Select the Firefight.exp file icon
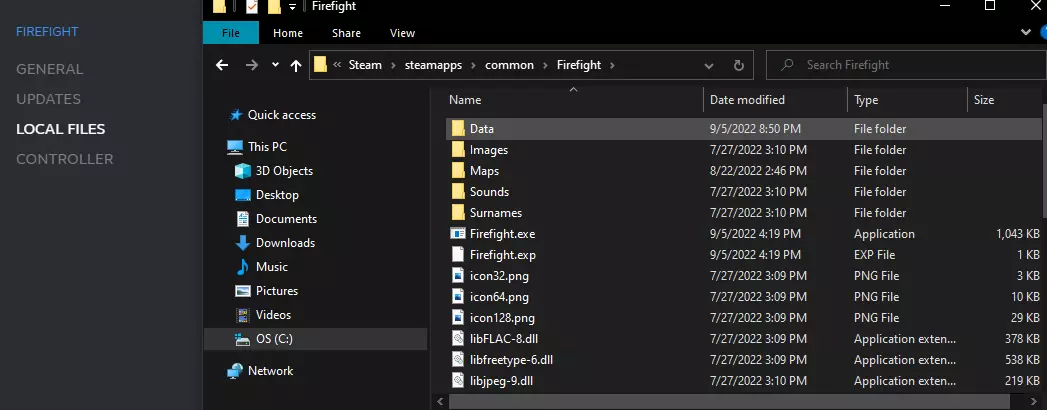1047x410 pixels. click(457, 255)
